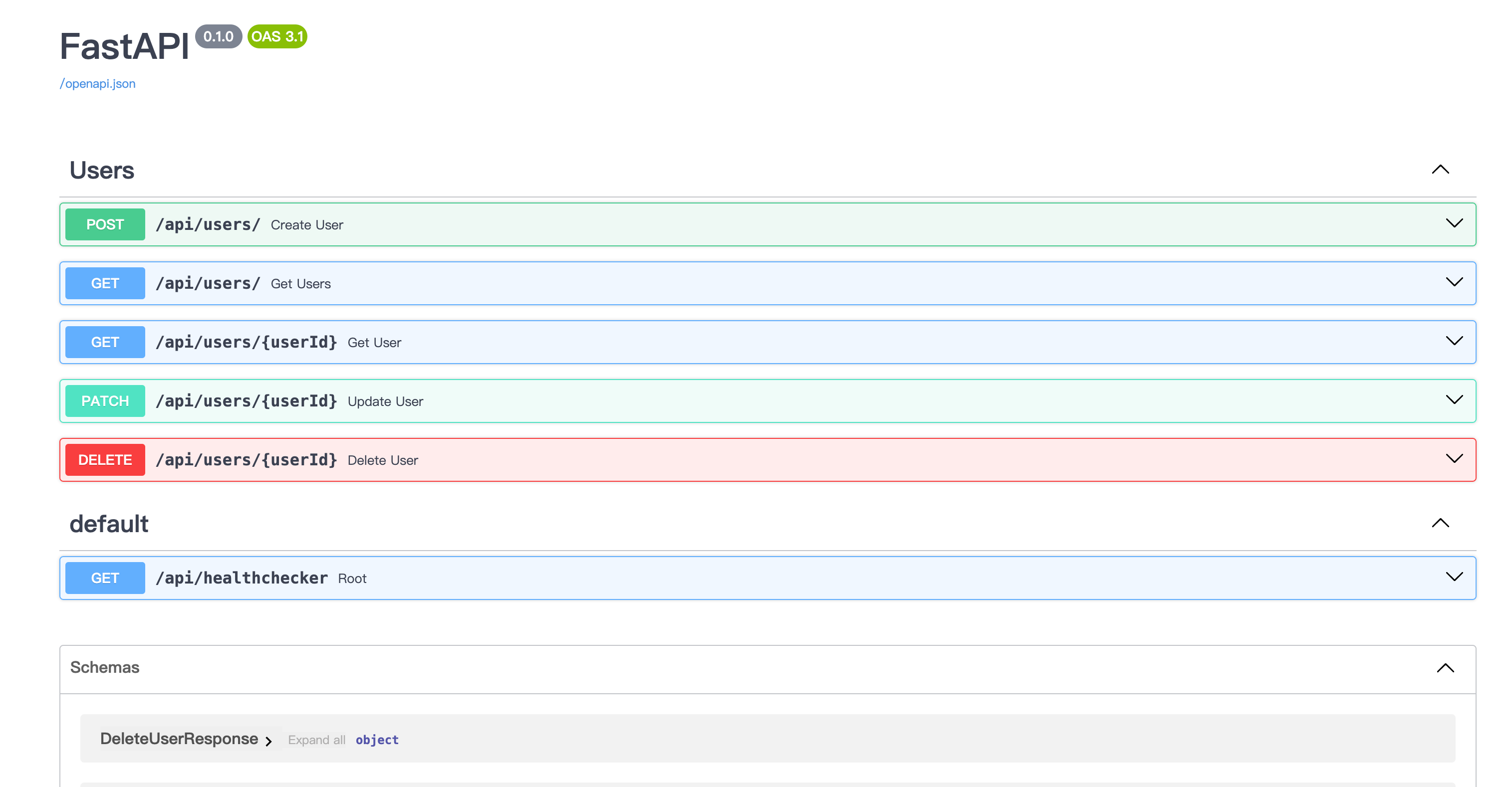1512x787 pixels.
Task: Expand the Update User endpoint chevron
Action: click(1454, 400)
